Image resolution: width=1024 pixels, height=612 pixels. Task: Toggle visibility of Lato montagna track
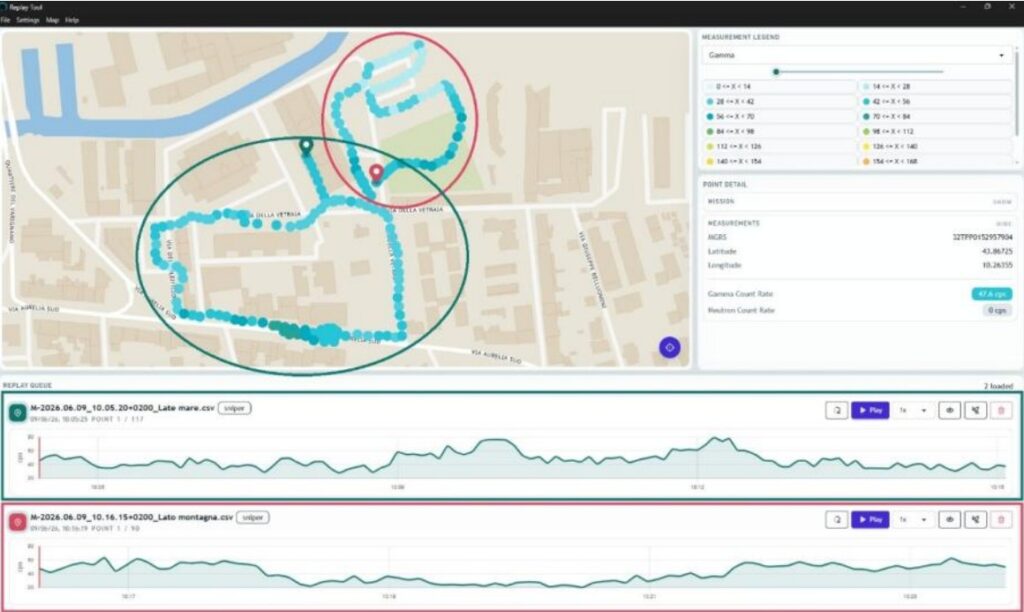tap(950, 519)
